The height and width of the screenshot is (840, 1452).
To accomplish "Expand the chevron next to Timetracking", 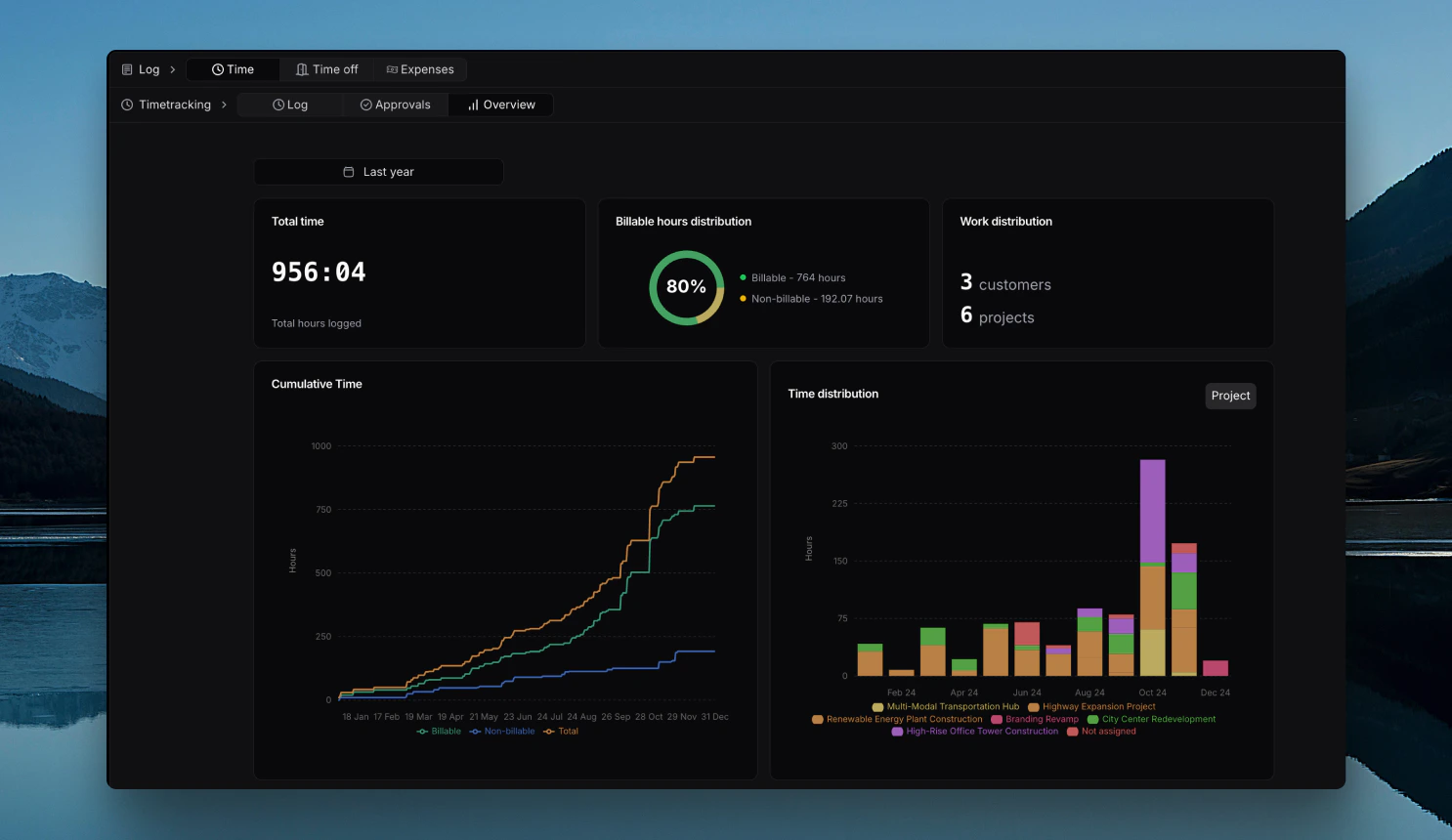I will coord(224,105).
